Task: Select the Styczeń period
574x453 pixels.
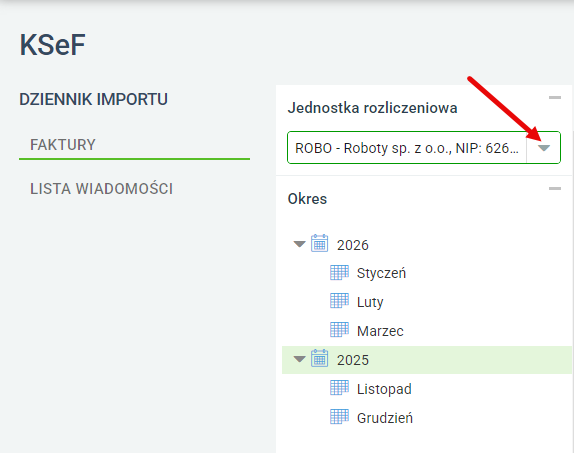Action: pyautogui.click(x=381, y=273)
